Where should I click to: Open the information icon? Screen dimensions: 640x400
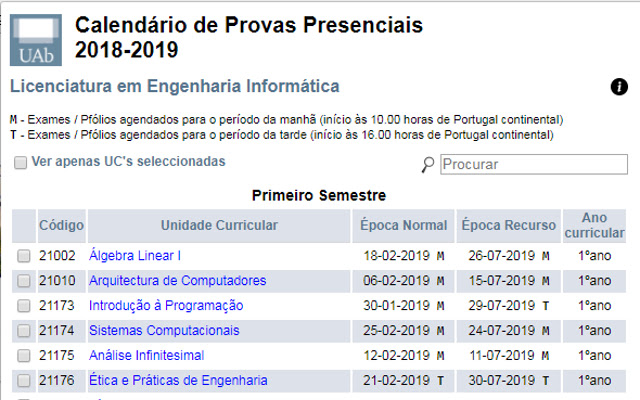click(x=619, y=87)
